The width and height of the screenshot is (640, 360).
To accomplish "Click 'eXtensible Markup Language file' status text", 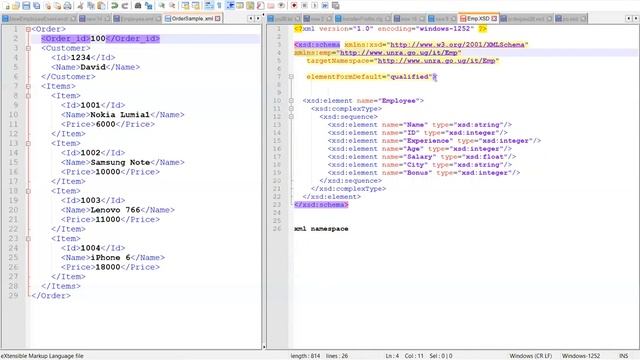I will click(x=42, y=356).
